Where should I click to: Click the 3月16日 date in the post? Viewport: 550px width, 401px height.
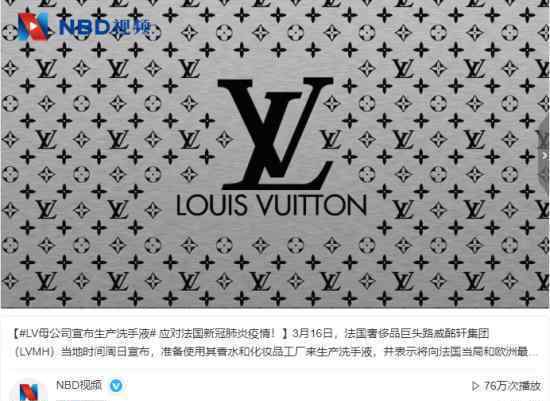(312, 333)
